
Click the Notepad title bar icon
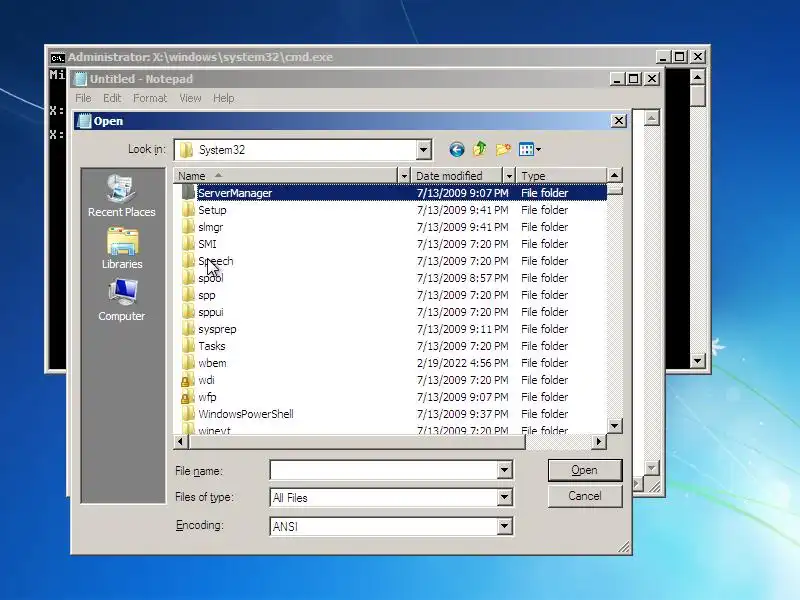point(81,79)
